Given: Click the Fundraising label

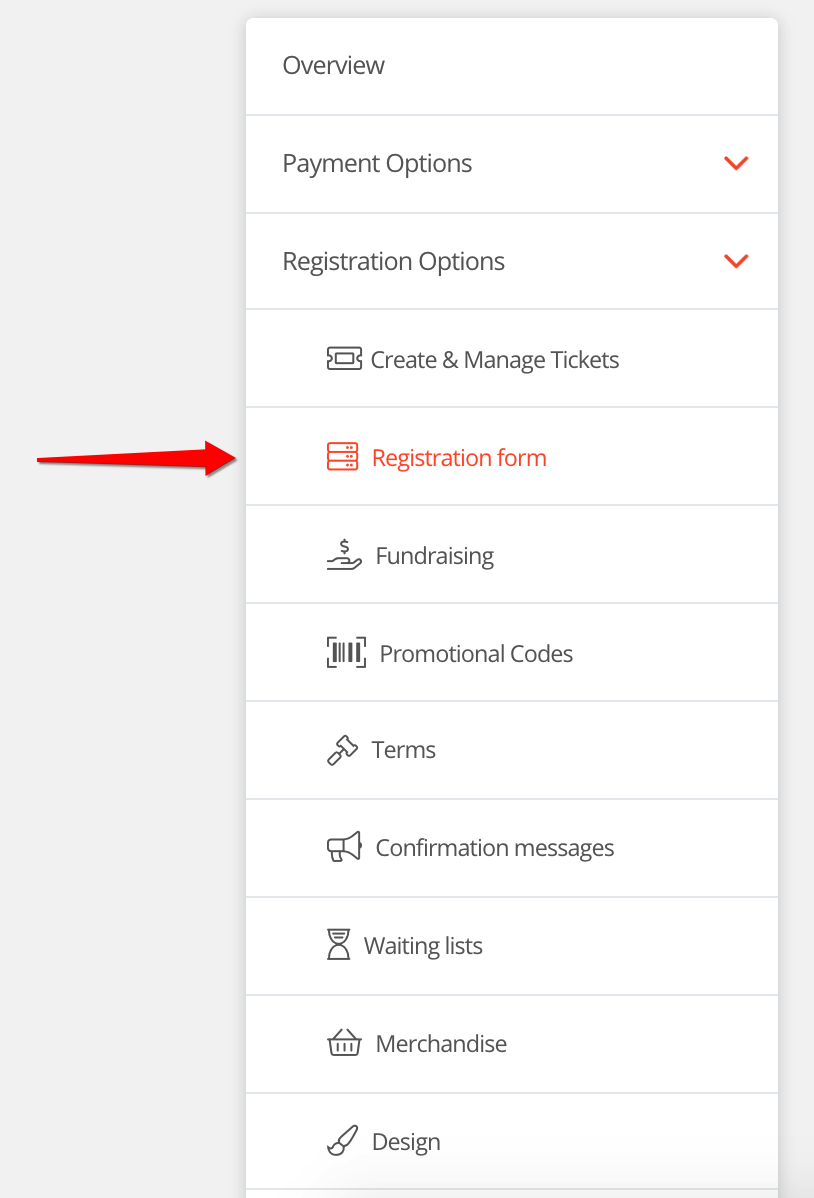Looking at the screenshot, I should 434,555.
